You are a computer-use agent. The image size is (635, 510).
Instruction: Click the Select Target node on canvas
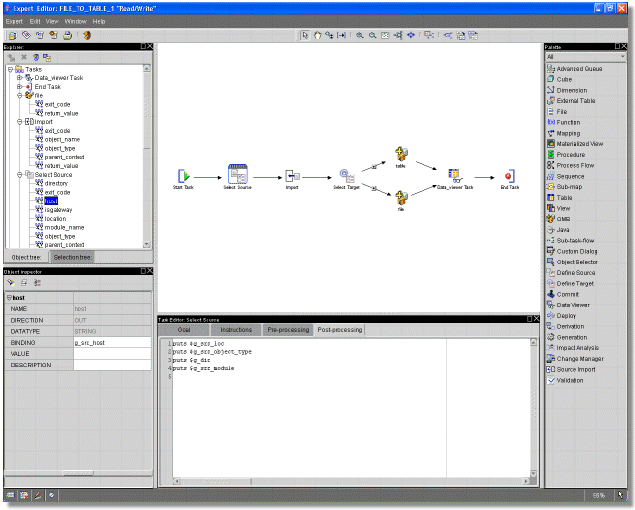click(x=347, y=179)
